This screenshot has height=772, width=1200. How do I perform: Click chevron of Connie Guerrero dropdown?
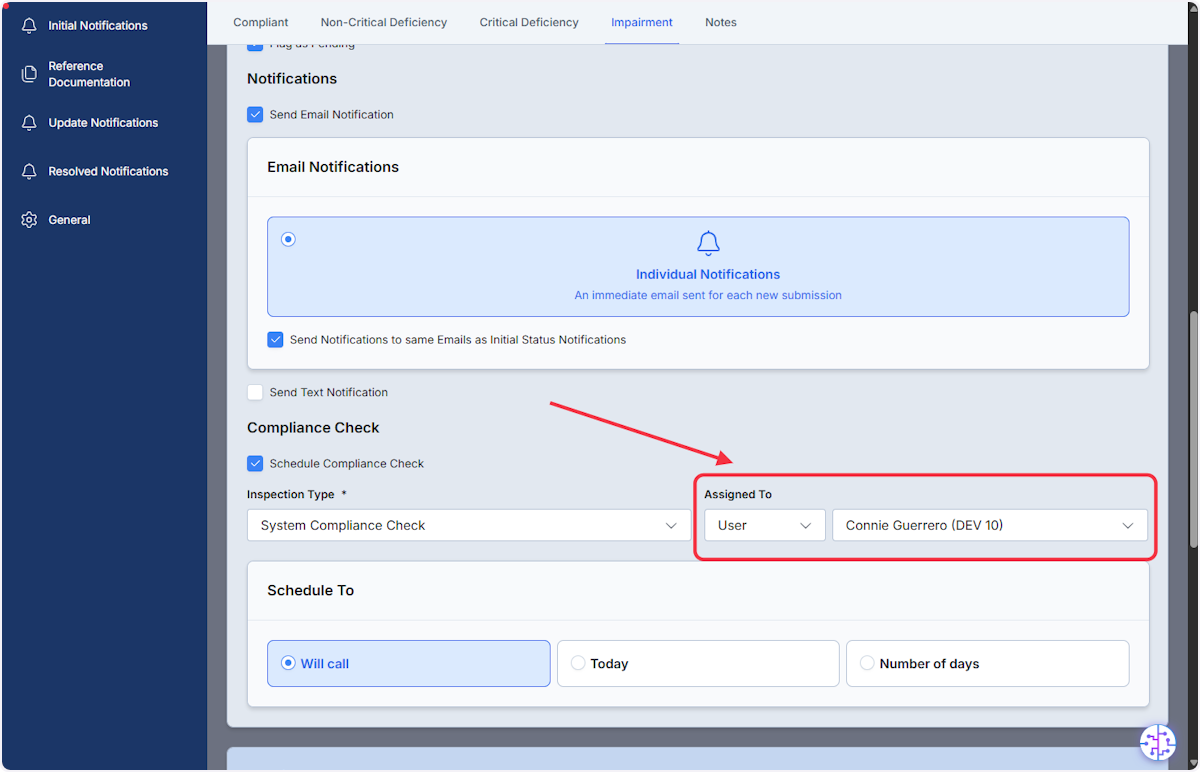[x=1128, y=525]
